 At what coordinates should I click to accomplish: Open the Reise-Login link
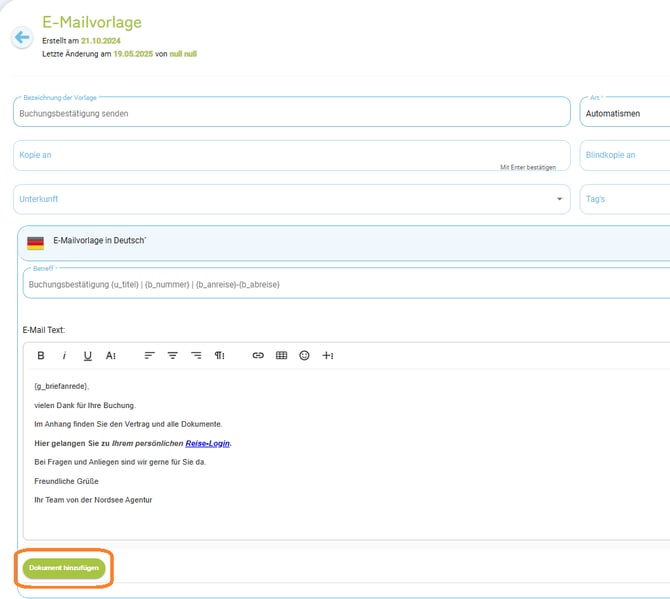coord(208,443)
